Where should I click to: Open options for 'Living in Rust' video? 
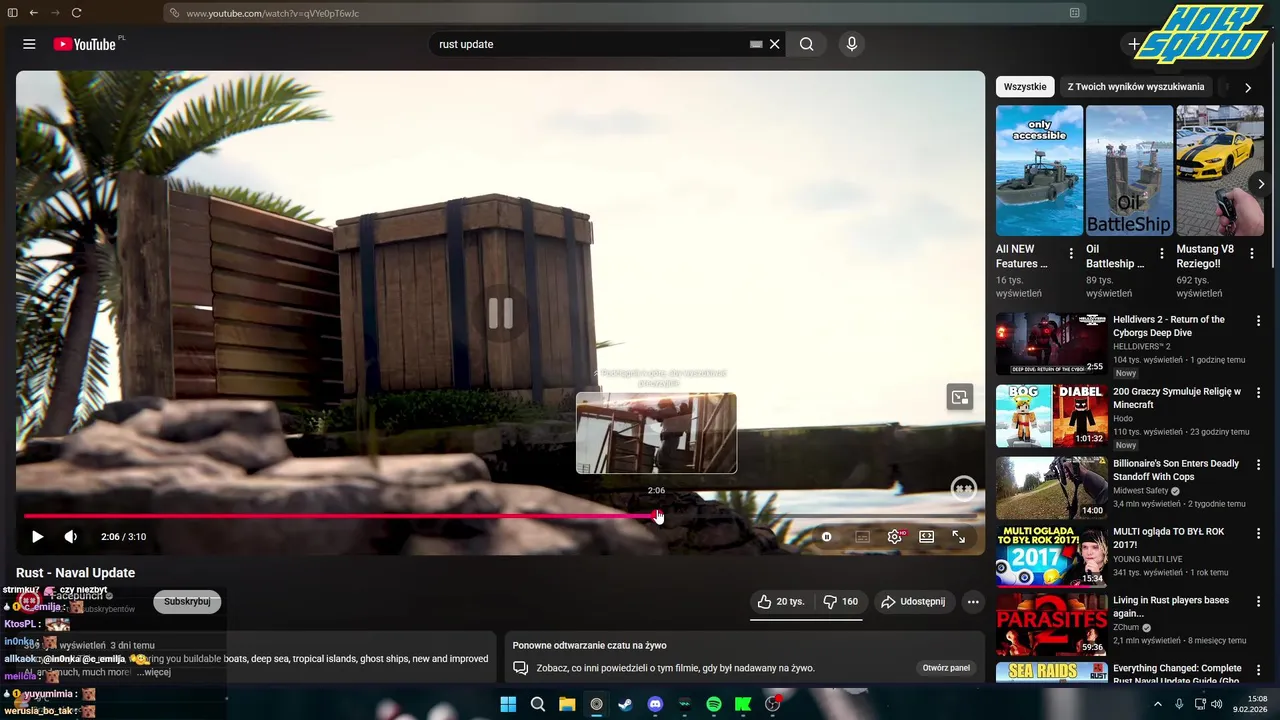click(1258, 601)
